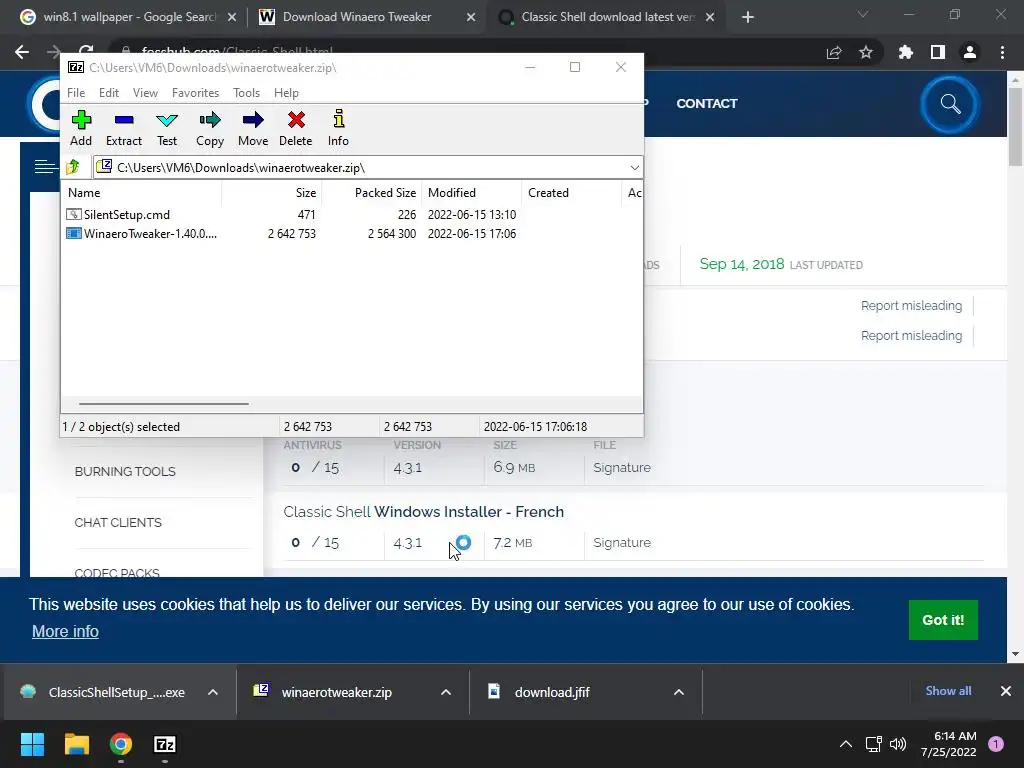Open Classic Shell Windows Installer - French link
This screenshot has width=1024, height=768.
tap(423, 511)
